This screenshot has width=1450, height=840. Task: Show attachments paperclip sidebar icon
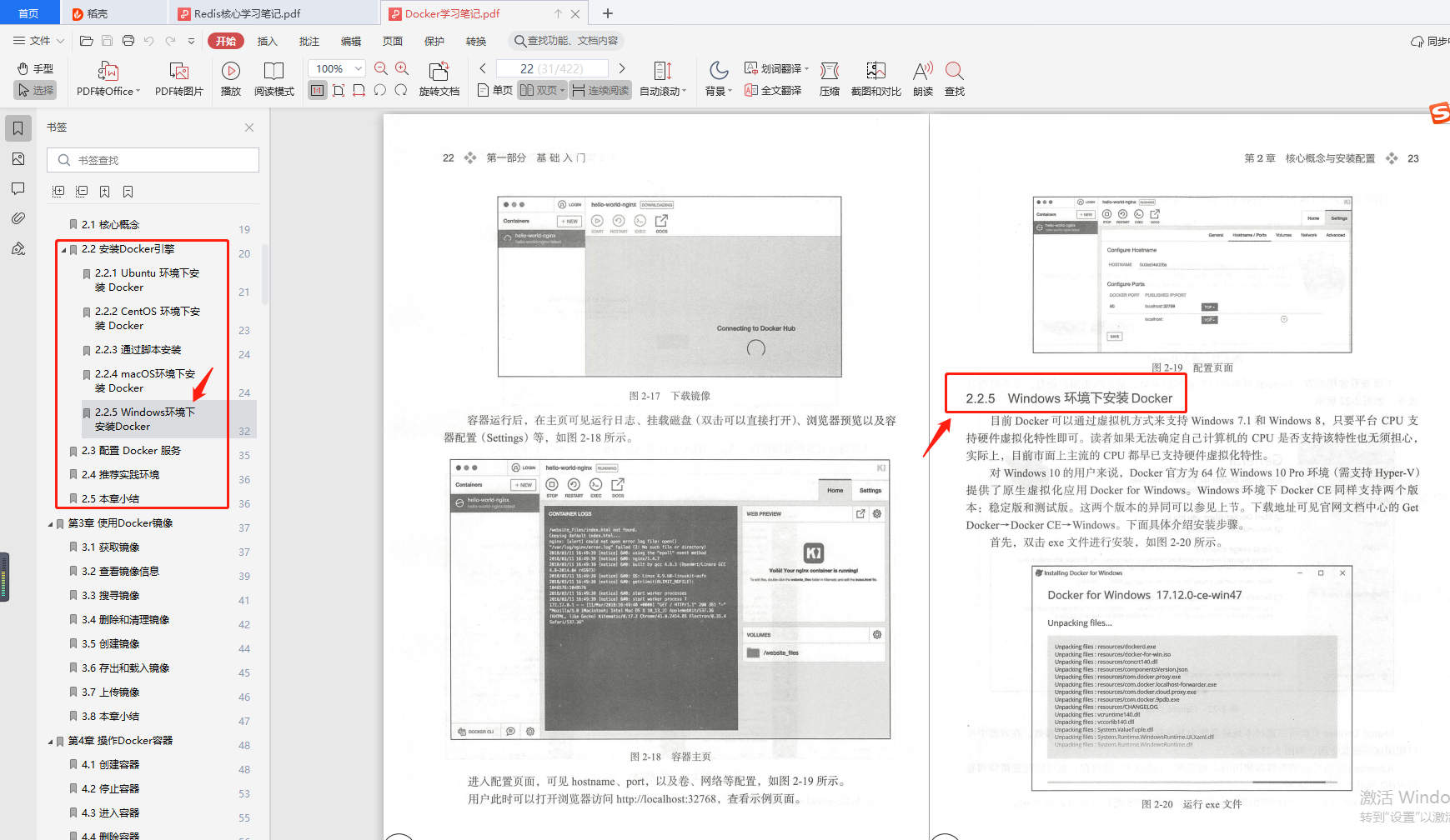[x=18, y=218]
